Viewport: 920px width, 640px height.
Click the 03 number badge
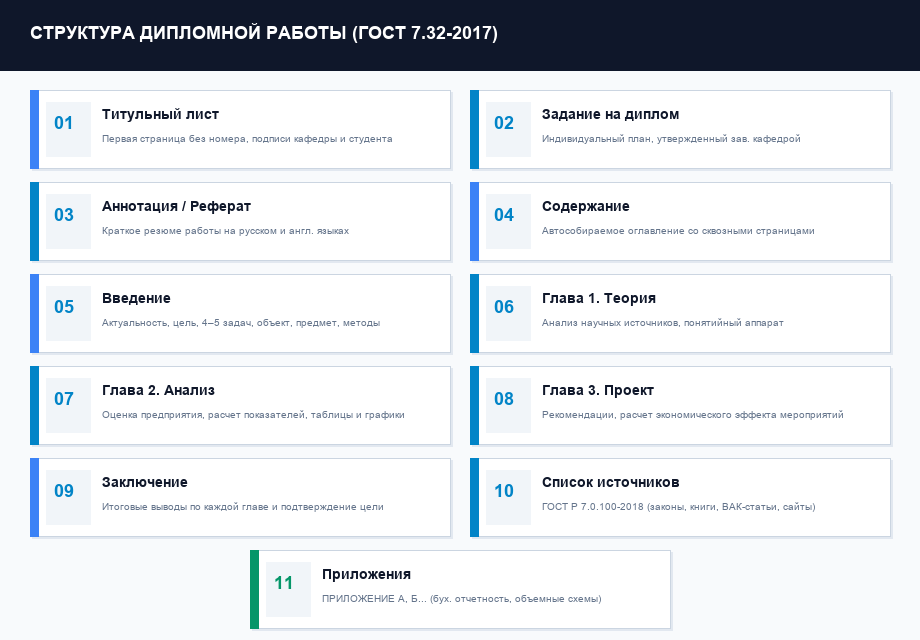coord(68,222)
